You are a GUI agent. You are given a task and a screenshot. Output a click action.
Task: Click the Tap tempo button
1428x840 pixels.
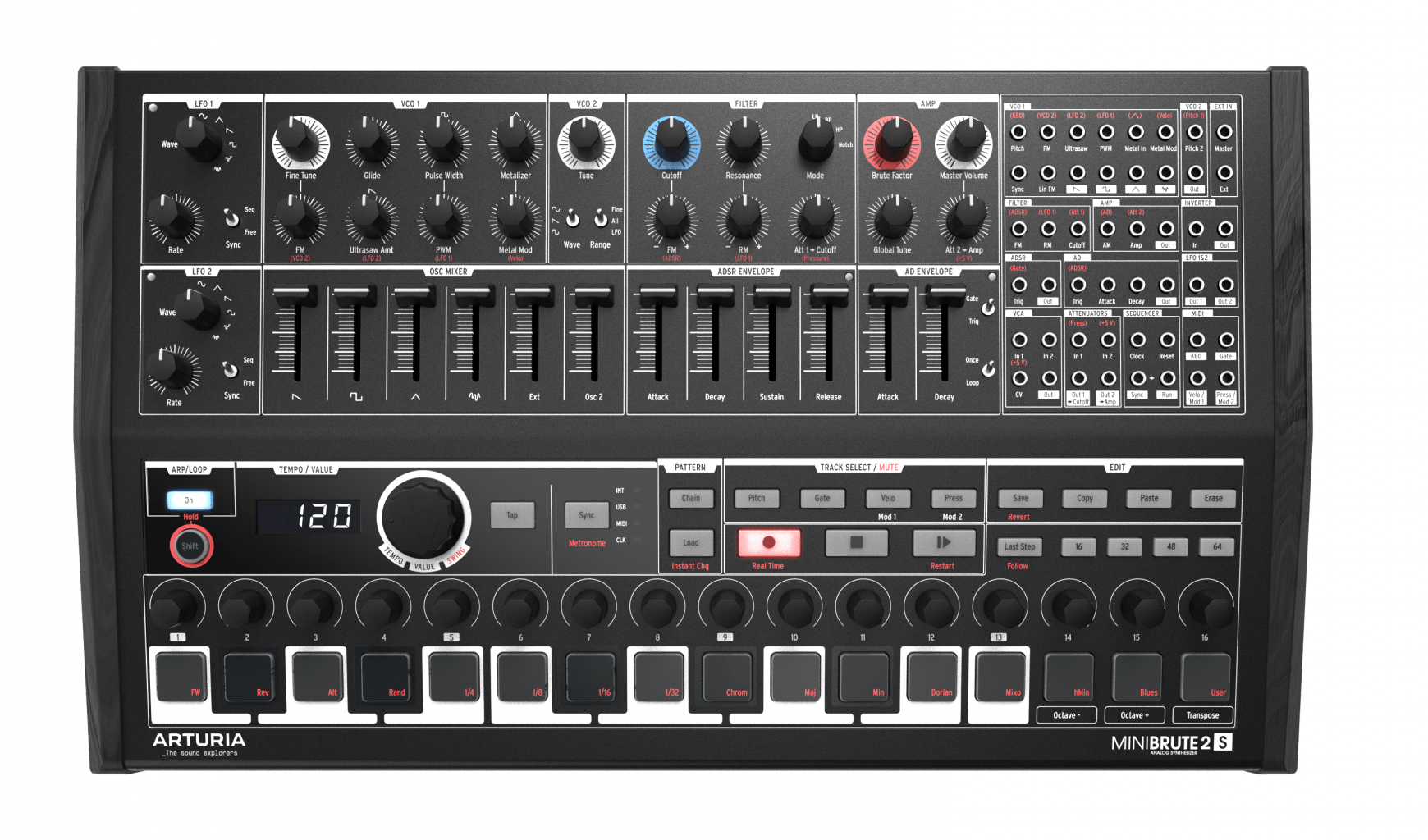tap(512, 515)
